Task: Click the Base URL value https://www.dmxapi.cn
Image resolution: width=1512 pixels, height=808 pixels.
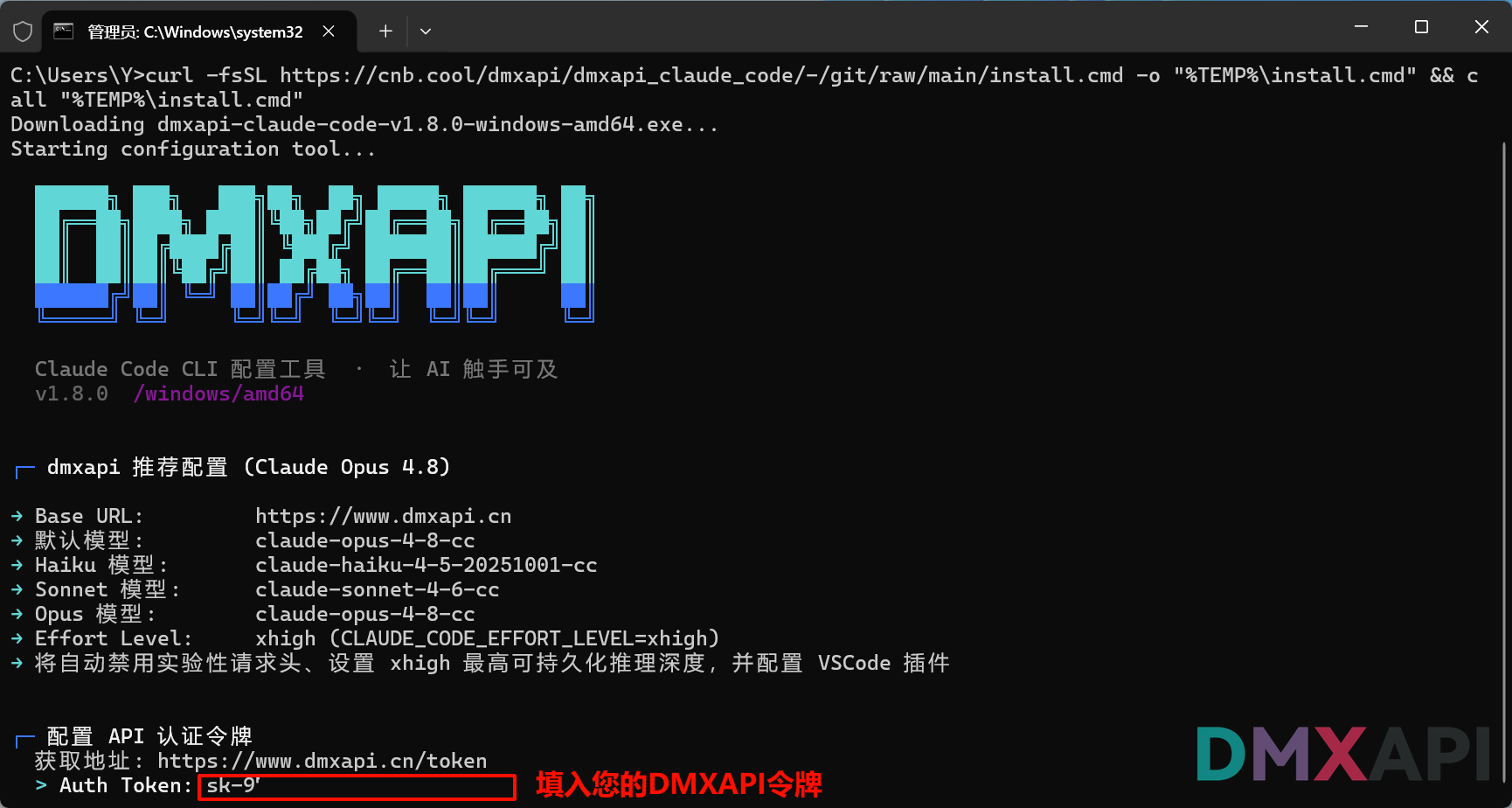Action: (x=383, y=516)
